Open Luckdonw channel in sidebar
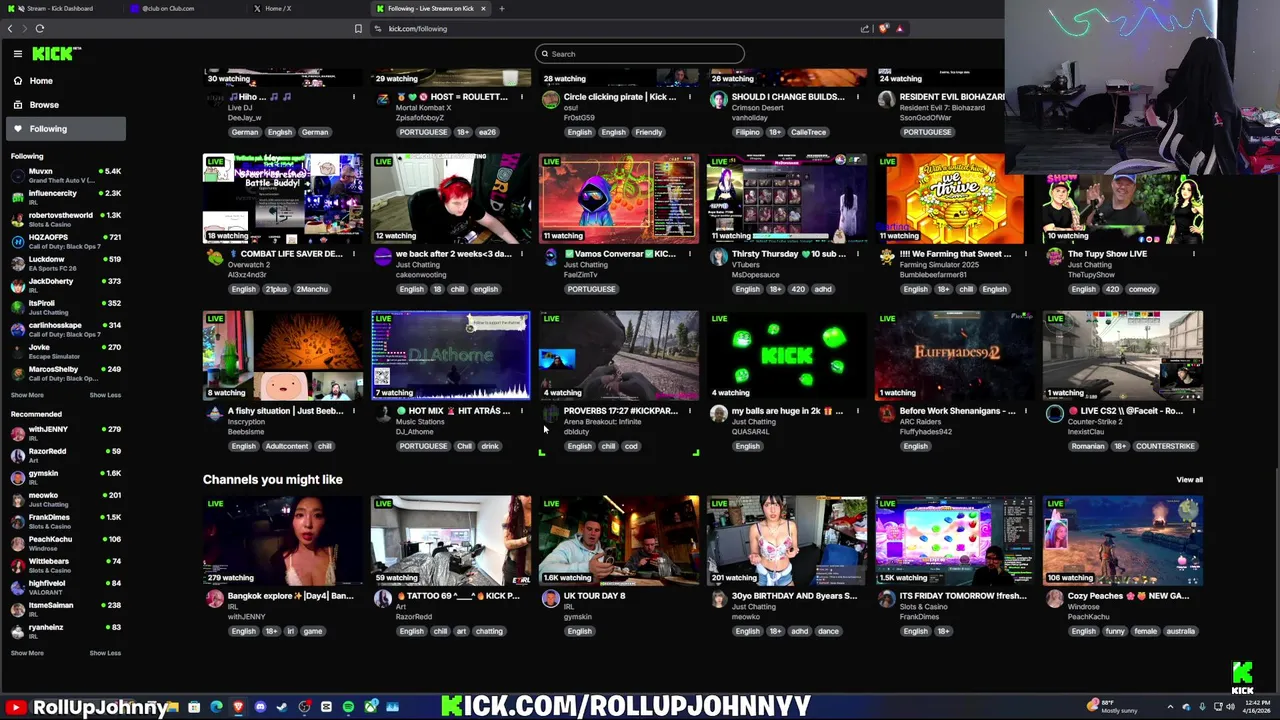 [x=65, y=263]
